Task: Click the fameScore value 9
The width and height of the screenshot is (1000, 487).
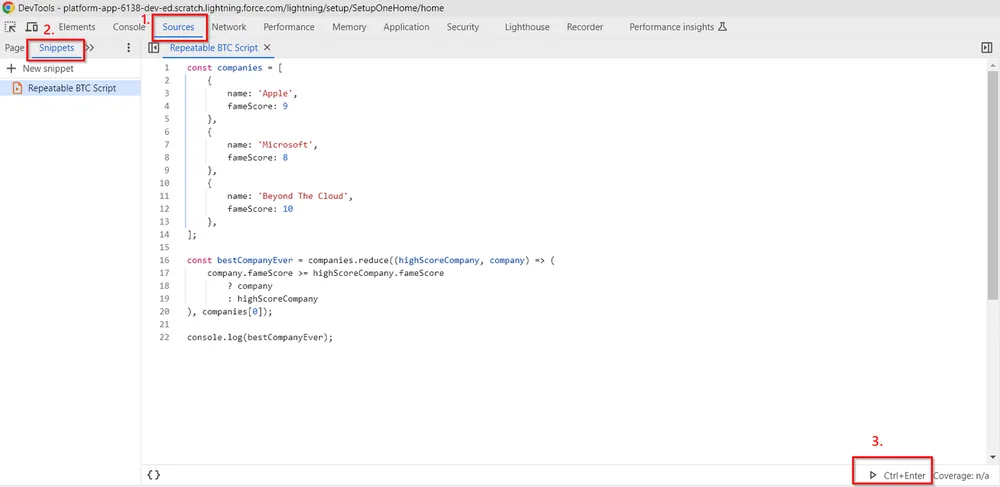Action: coord(286,106)
